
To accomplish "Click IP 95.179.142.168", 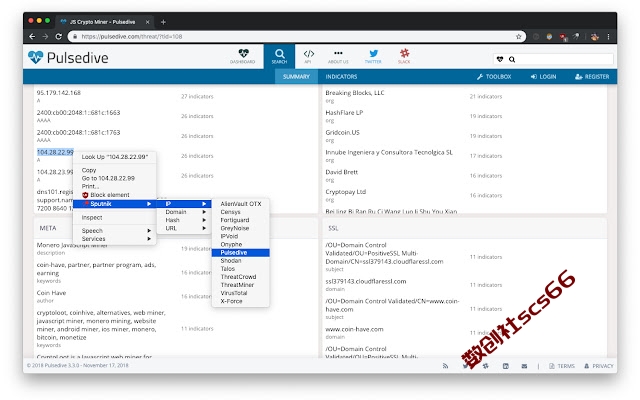I will click(x=59, y=93).
